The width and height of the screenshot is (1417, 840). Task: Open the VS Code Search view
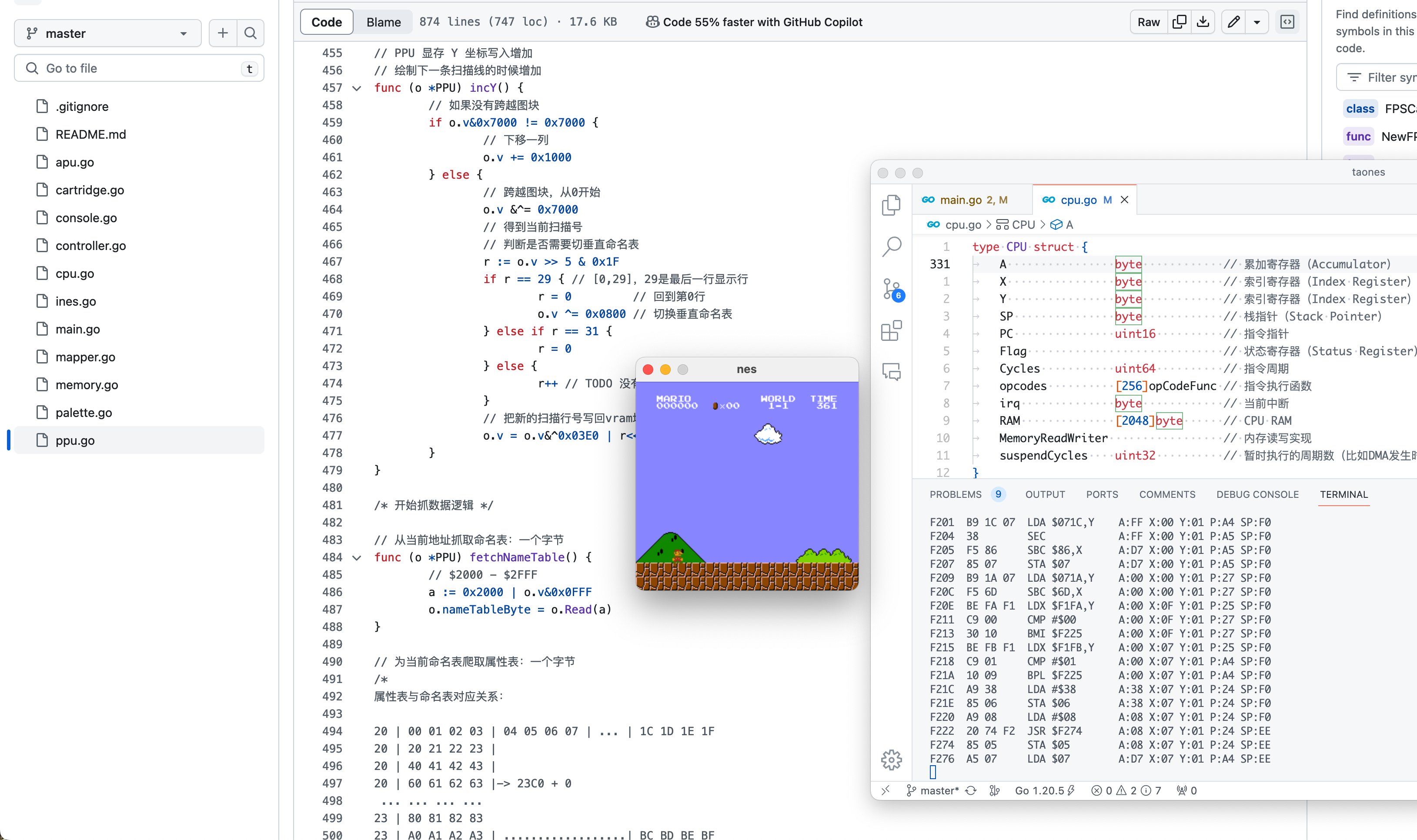pyautogui.click(x=892, y=246)
